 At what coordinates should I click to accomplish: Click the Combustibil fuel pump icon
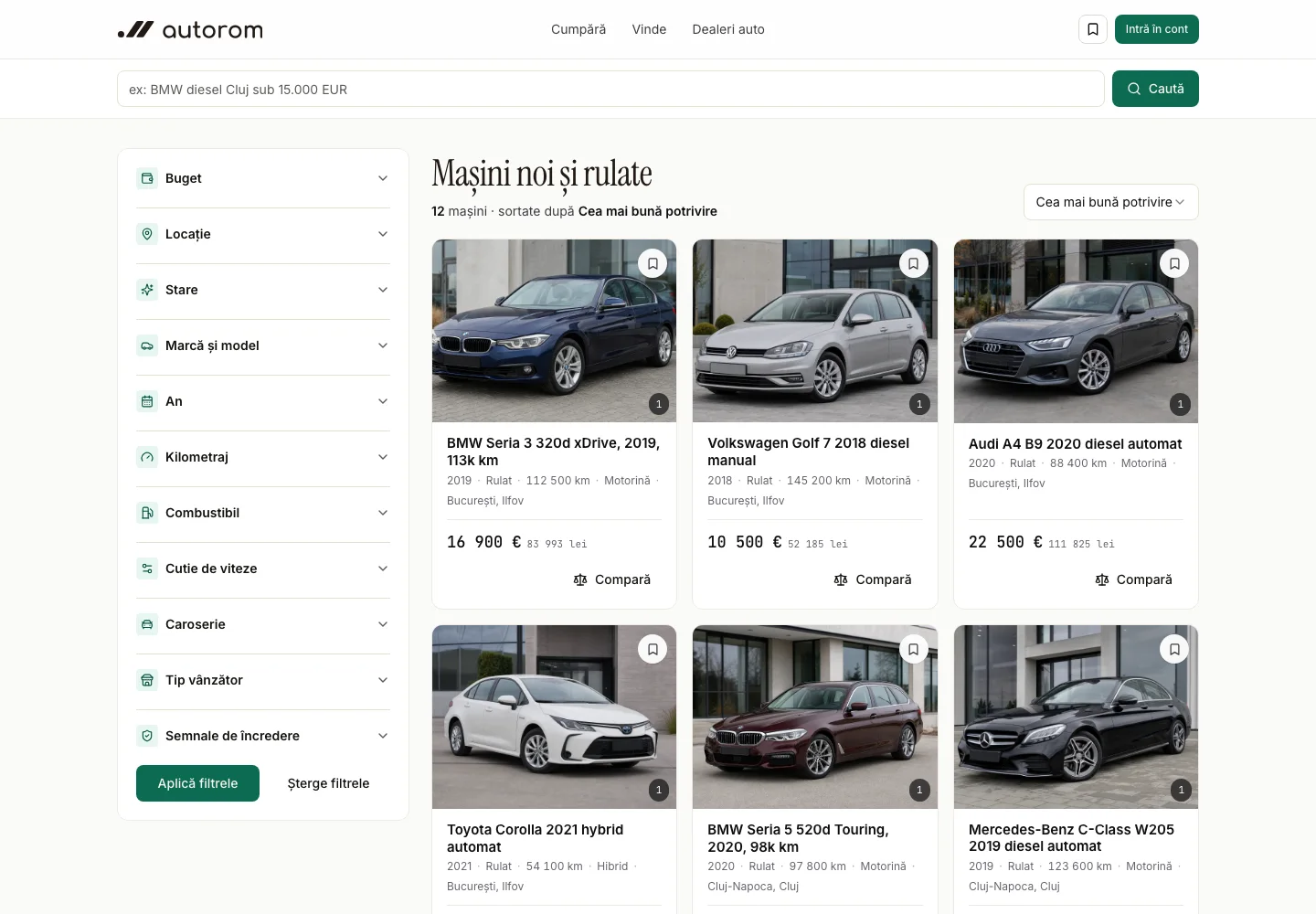pos(147,513)
